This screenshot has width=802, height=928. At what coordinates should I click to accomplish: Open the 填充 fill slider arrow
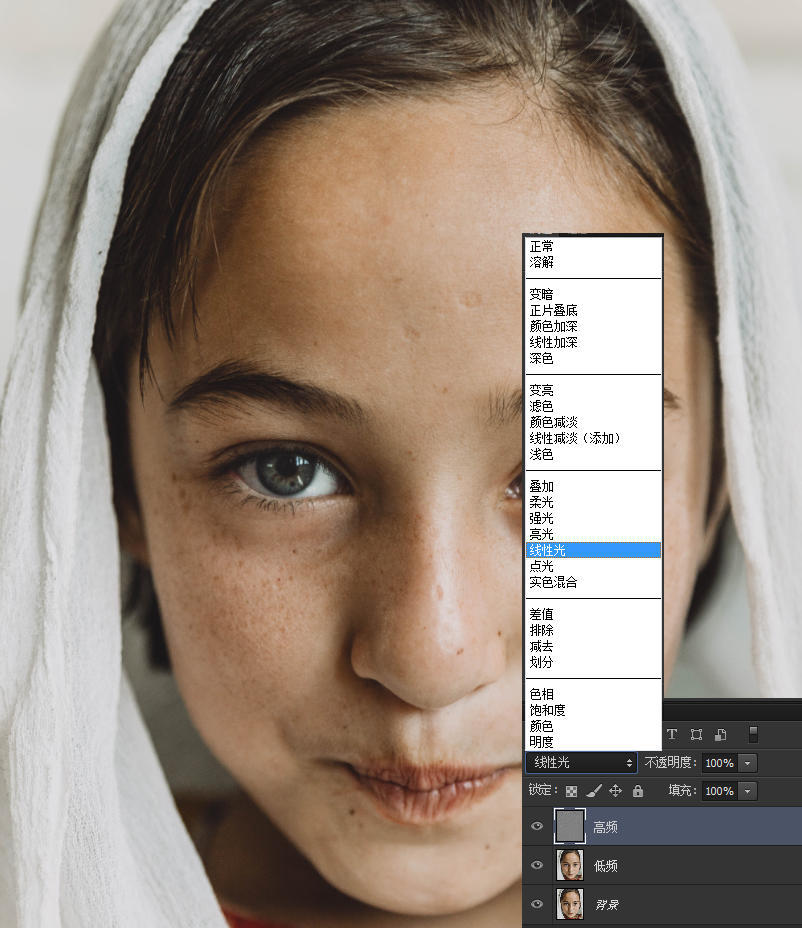tap(748, 791)
